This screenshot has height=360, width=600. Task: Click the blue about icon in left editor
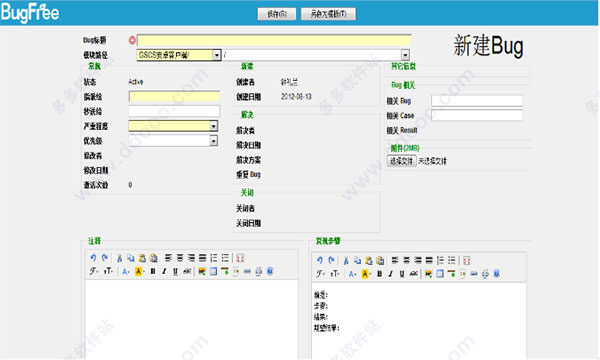[x=270, y=271]
